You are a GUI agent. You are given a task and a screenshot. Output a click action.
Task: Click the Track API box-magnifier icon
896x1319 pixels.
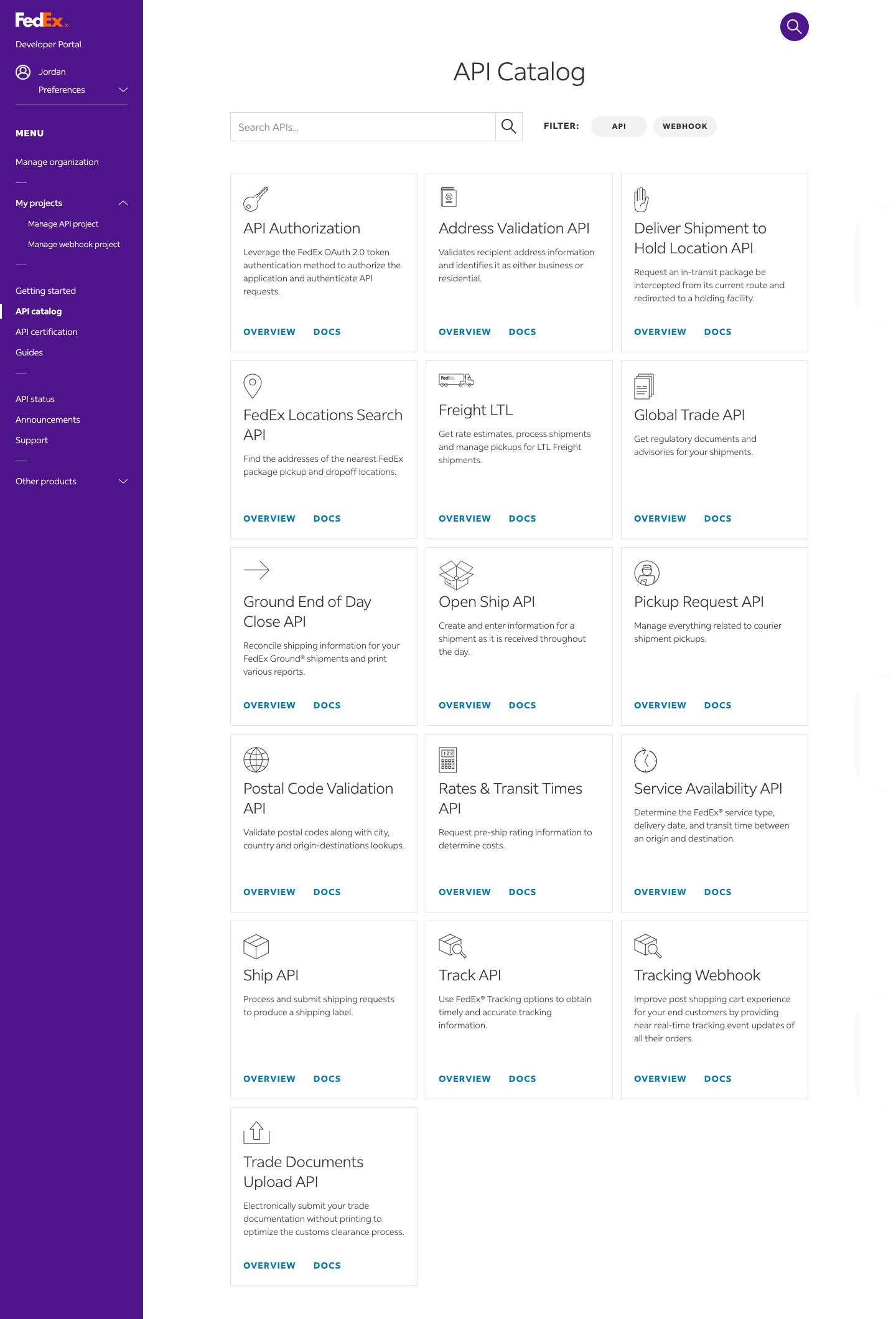pyautogui.click(x=452, y=946)
